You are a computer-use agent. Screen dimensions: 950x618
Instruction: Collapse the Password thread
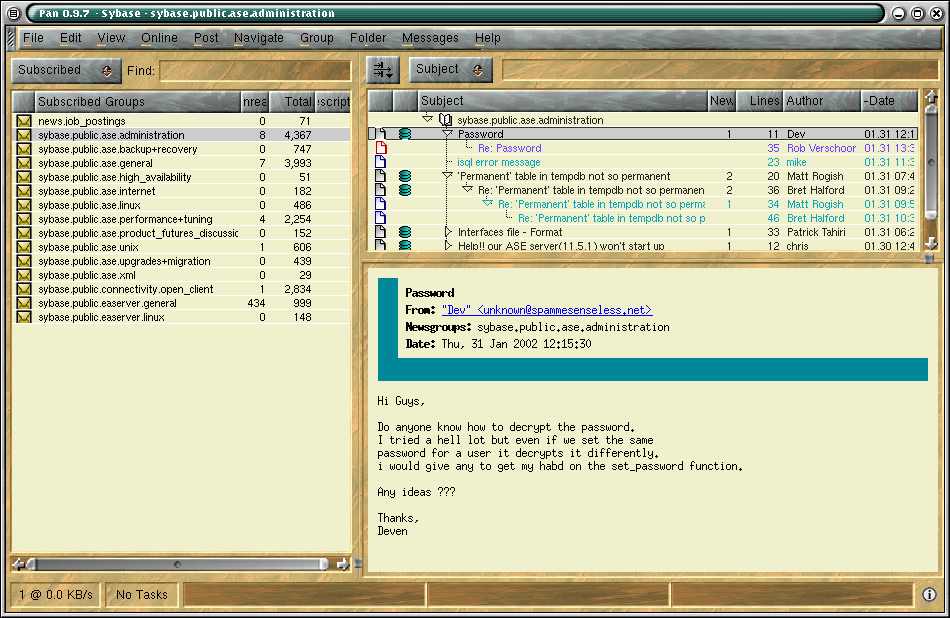click(448, 134)
